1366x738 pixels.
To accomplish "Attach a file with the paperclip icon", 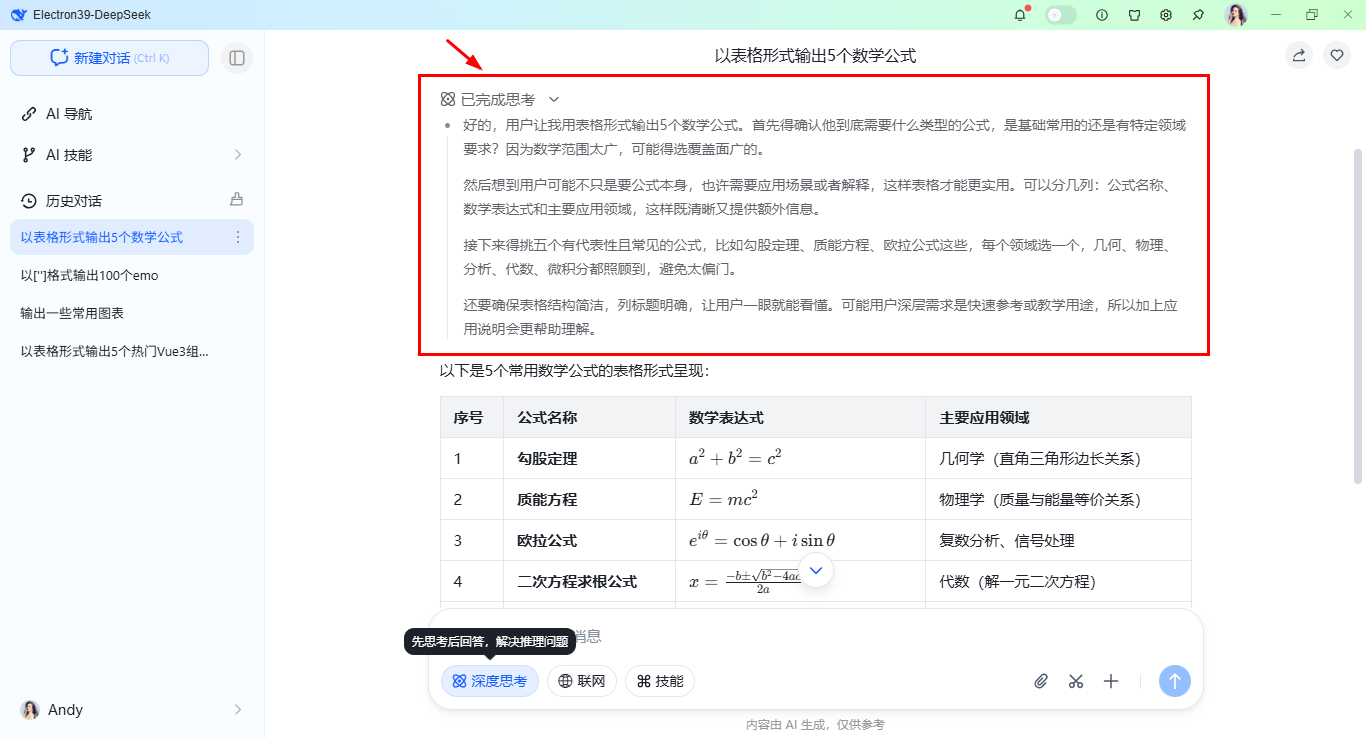I will click(x=1040, y=681).
